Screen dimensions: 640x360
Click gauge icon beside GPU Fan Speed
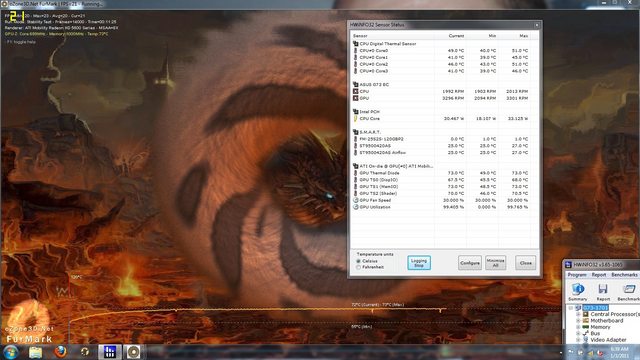(x=356, y=200)
